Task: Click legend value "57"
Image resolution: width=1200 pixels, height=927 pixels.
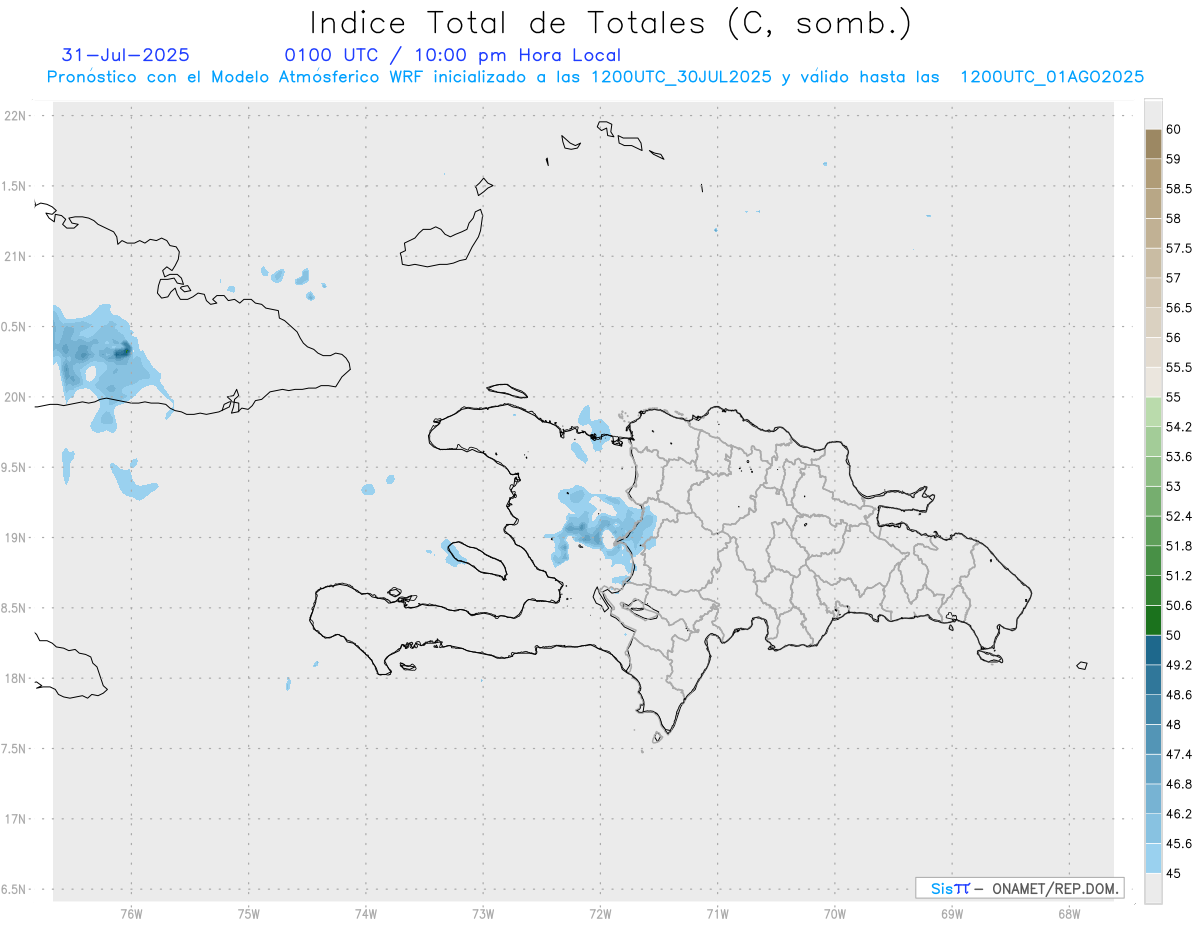Action: point(1174,278)
